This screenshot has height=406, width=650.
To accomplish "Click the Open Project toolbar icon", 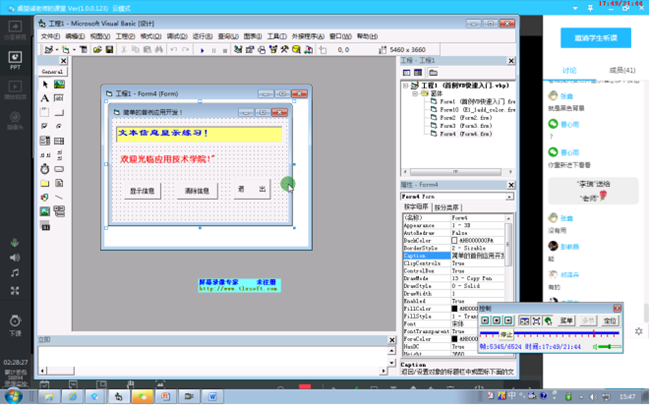I will (x=97, y=50).
